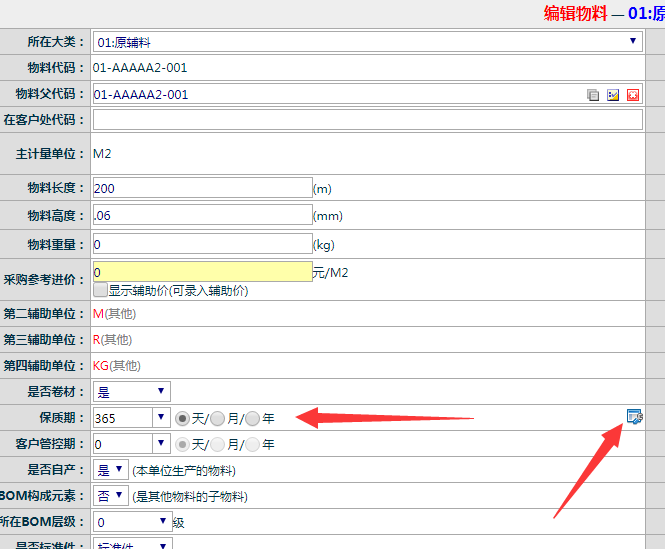The image size is (665, 549).
Task: Open the 是否自产 dropdown
Action: click(110, 469)
